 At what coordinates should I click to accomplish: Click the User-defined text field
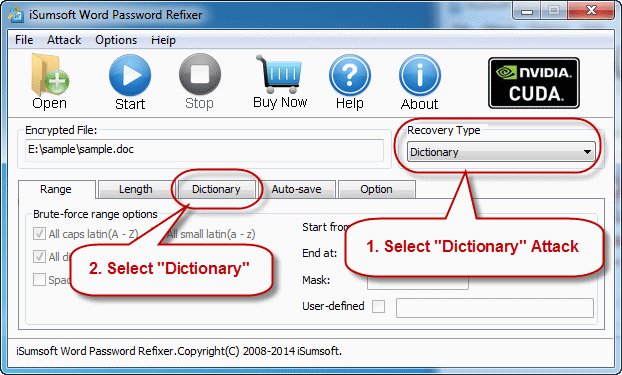(x=495, y=308)
